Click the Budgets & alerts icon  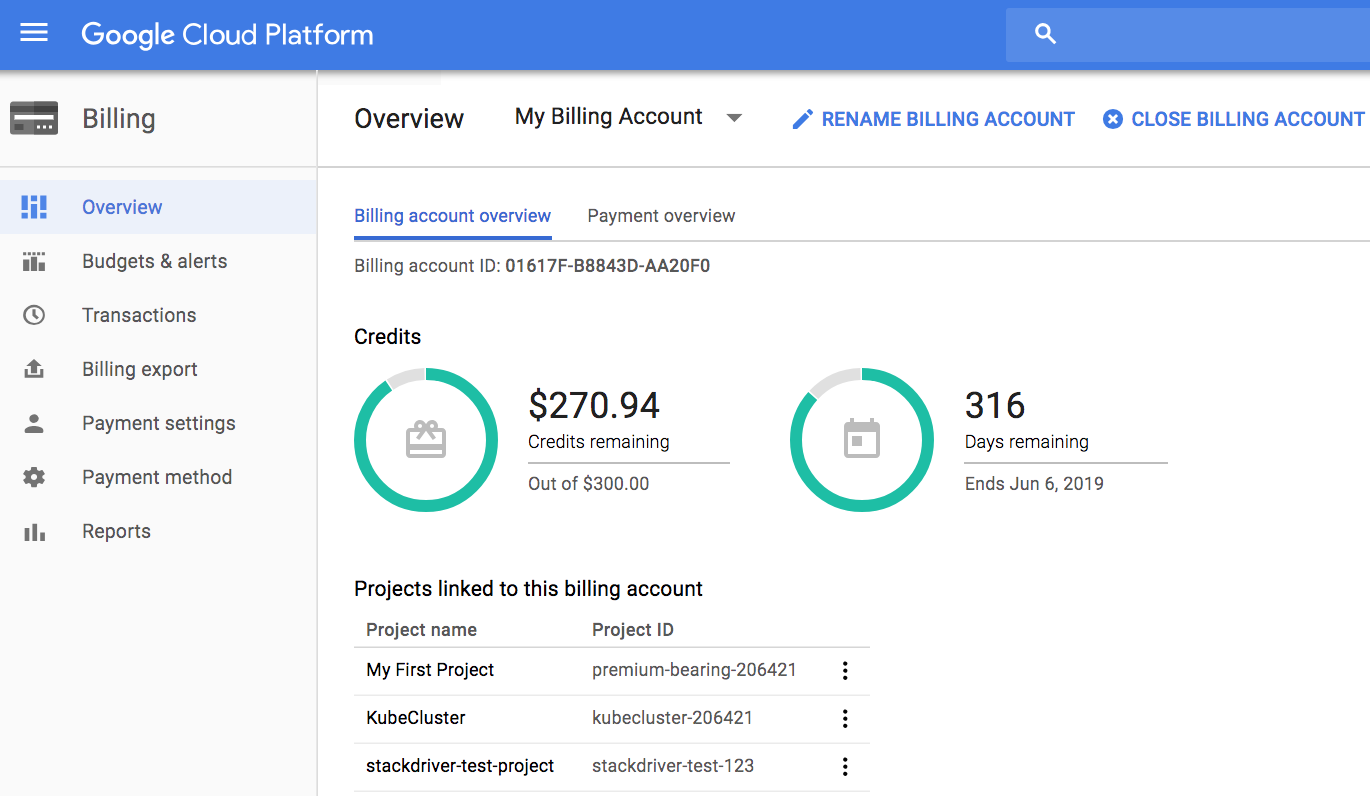(x=34, y=261)
